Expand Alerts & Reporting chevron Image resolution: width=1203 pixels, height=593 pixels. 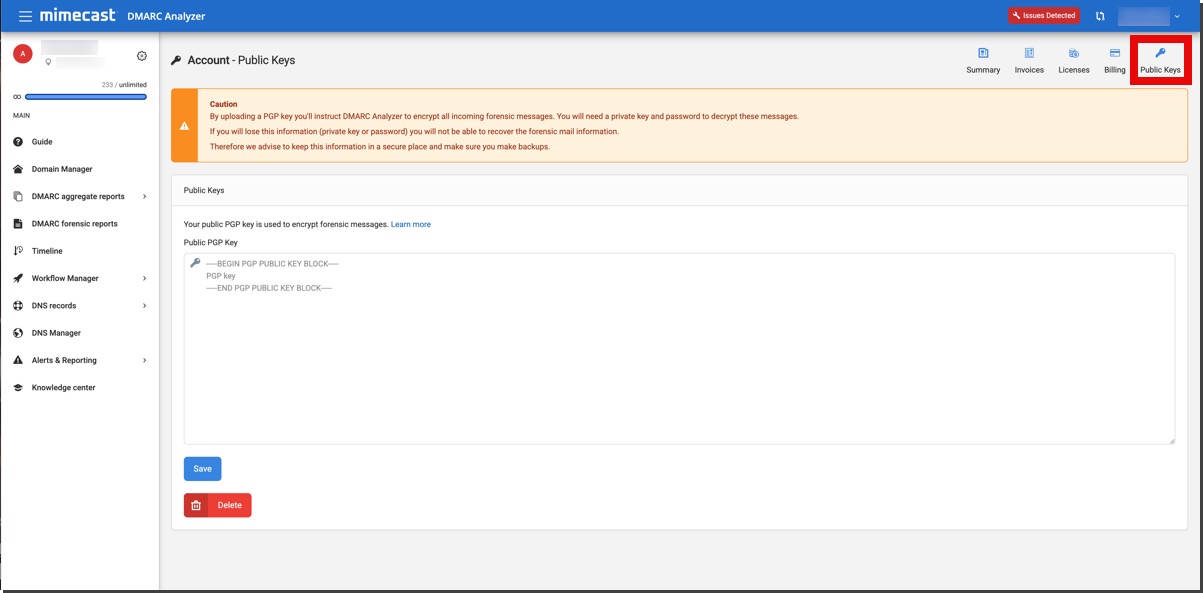[145, 360]
